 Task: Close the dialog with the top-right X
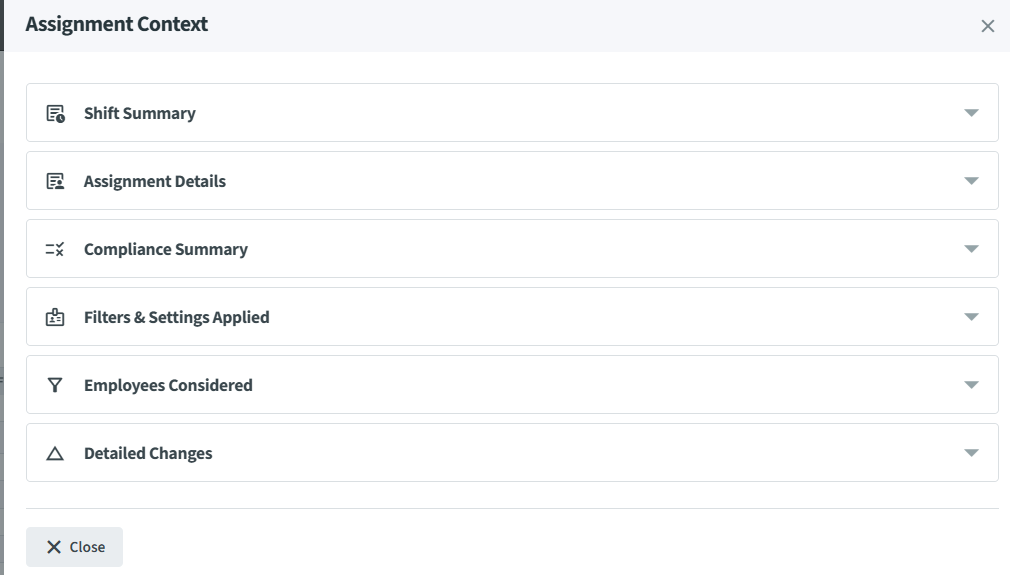[x=987, y=26]
